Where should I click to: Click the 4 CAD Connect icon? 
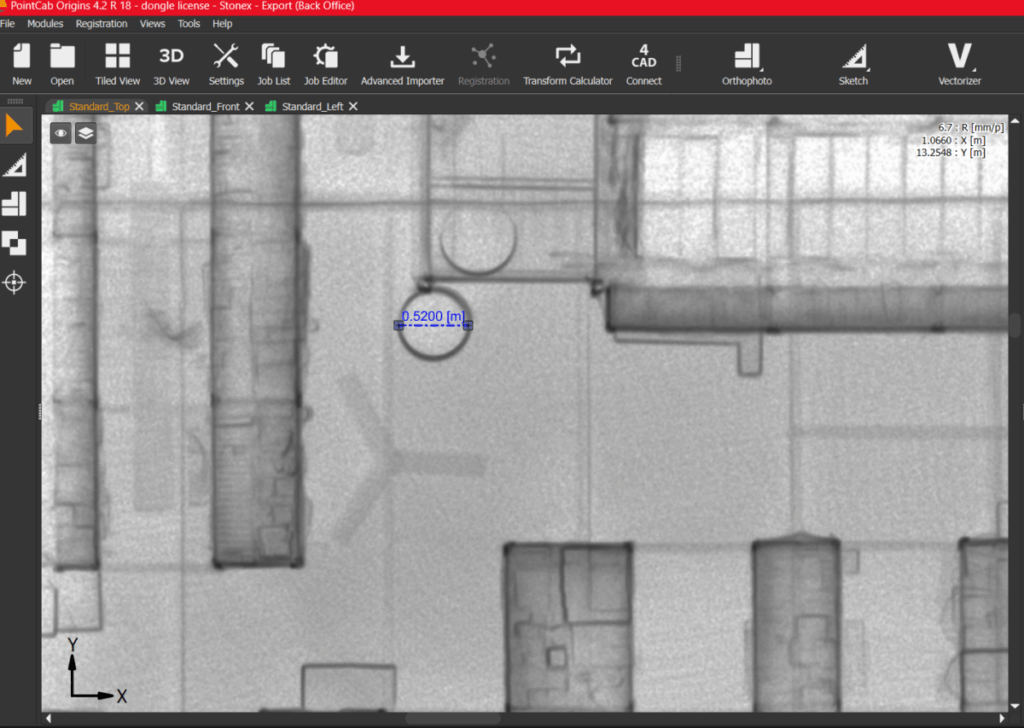644,64
